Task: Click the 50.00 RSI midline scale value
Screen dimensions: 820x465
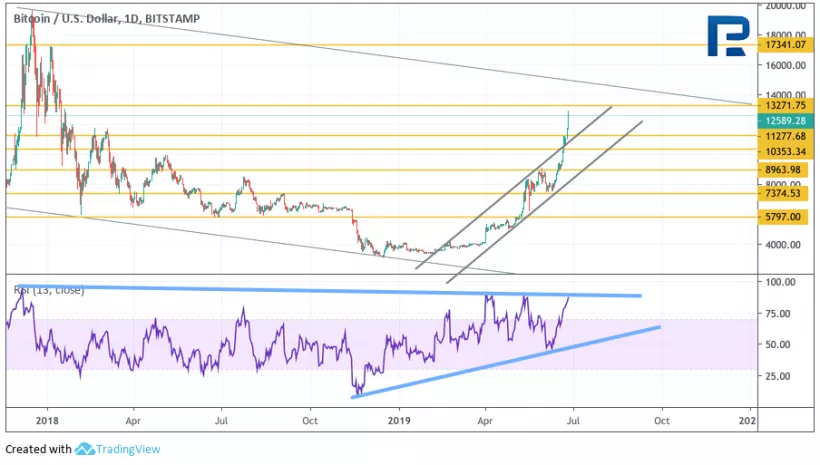Action: pos(778,345)
